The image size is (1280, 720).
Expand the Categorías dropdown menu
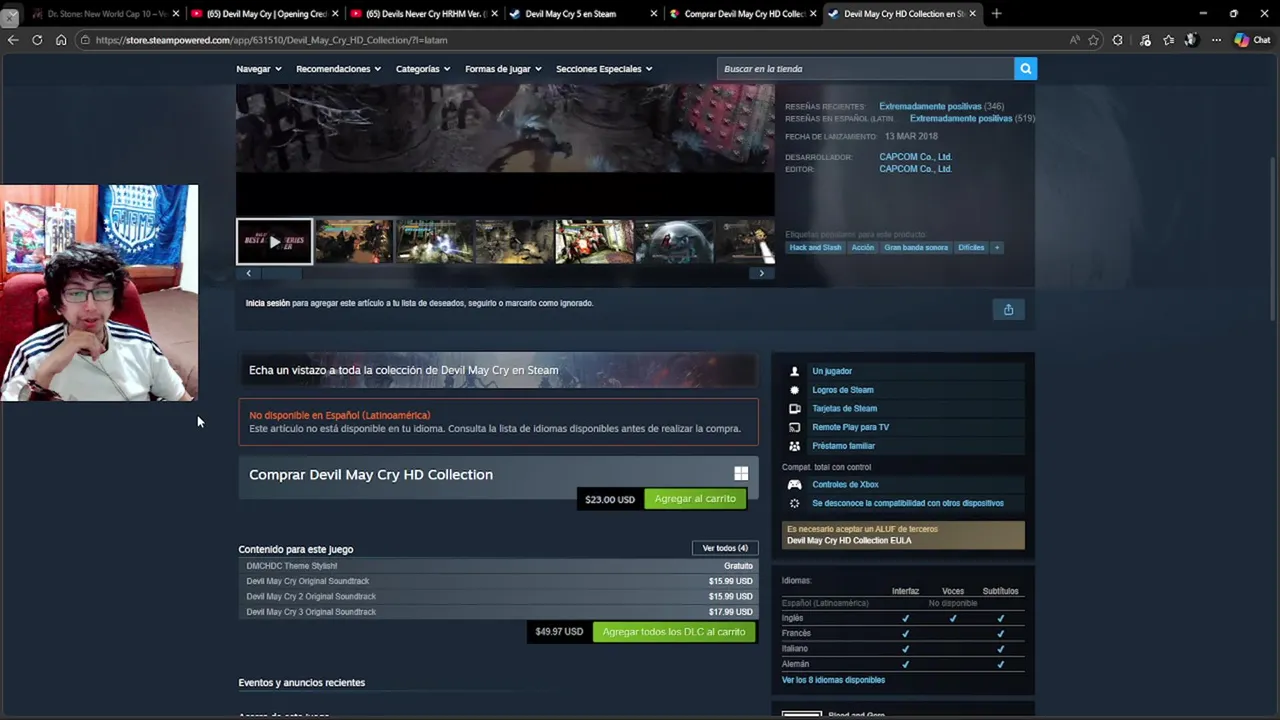tap(423, 69)
